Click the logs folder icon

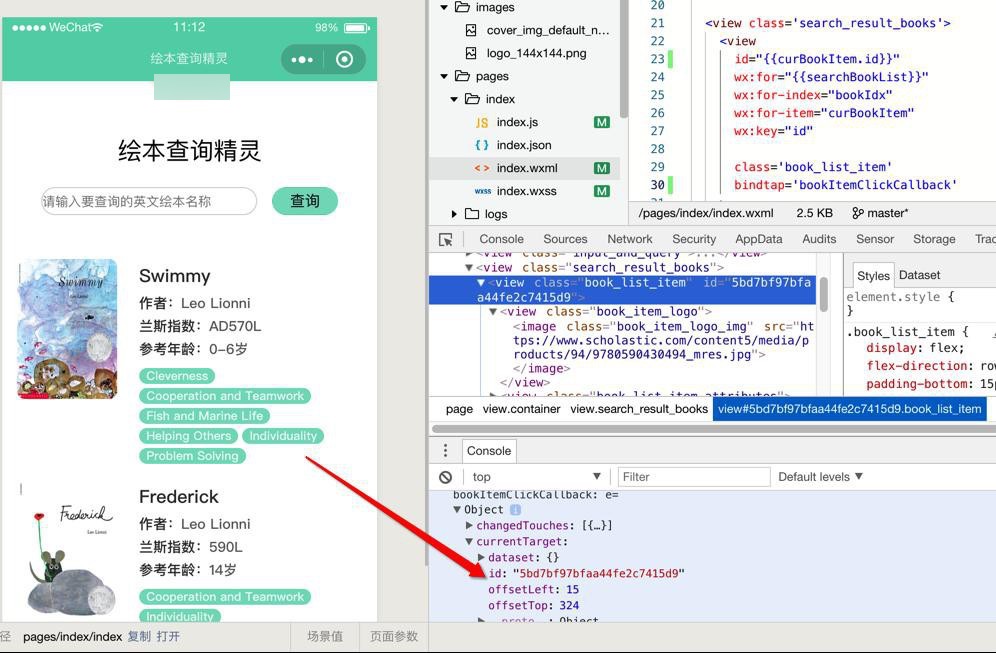point(471,213)
